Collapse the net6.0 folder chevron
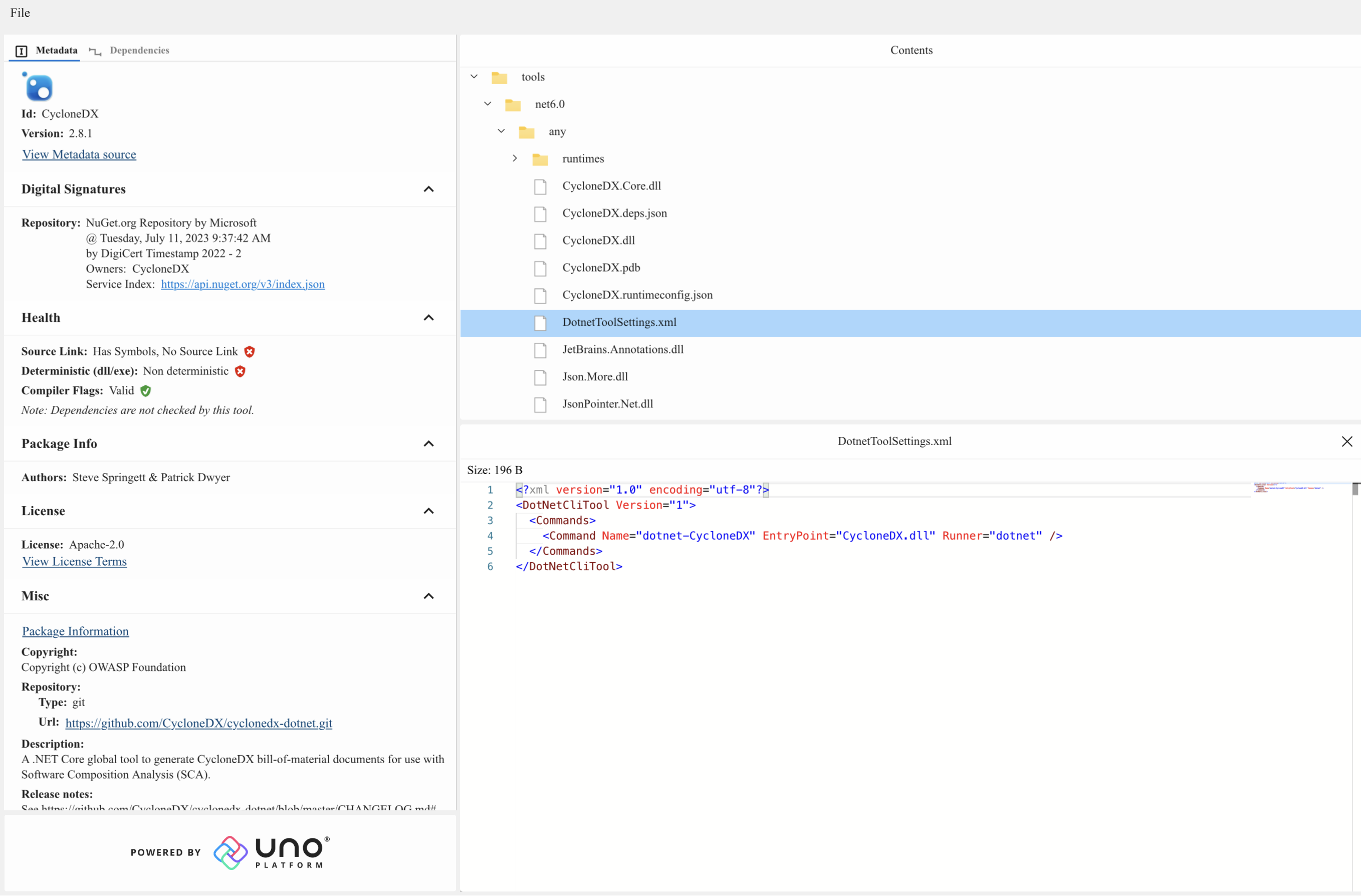Viewport: 1361px width, 896px height. tap(488, 104)
